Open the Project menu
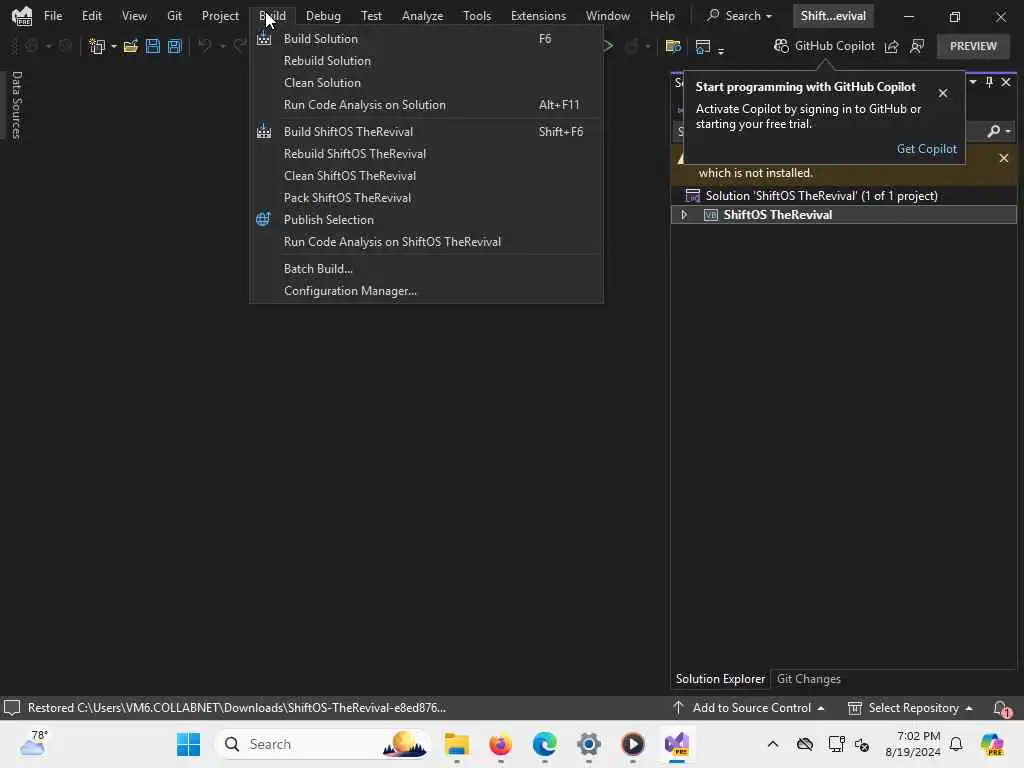Image resolution: width=1024 pixels, height=768 pixels. tap(220, 16)
